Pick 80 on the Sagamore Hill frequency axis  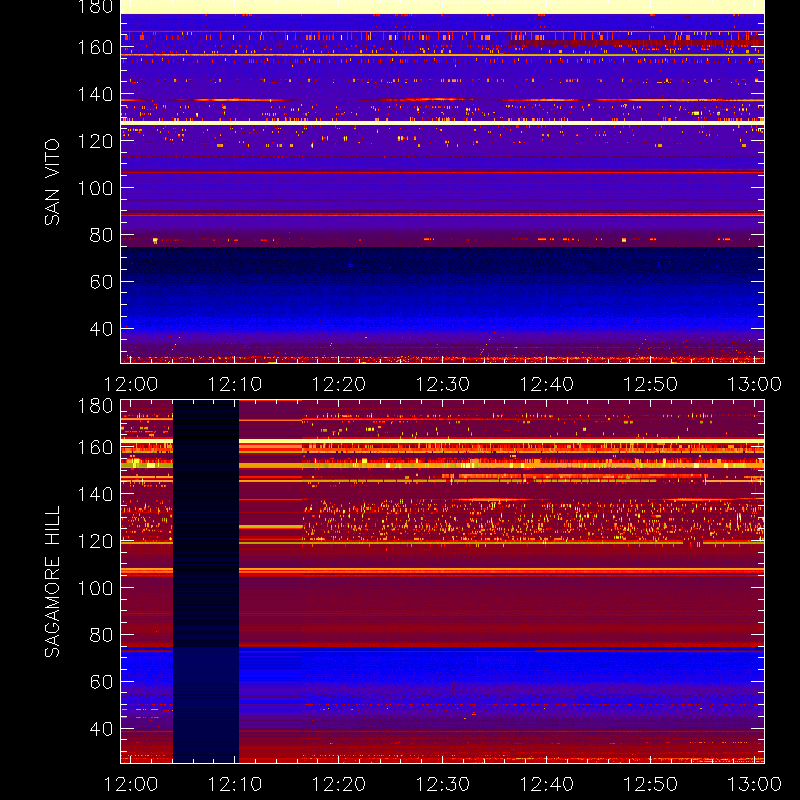click(x=101, y=635)
